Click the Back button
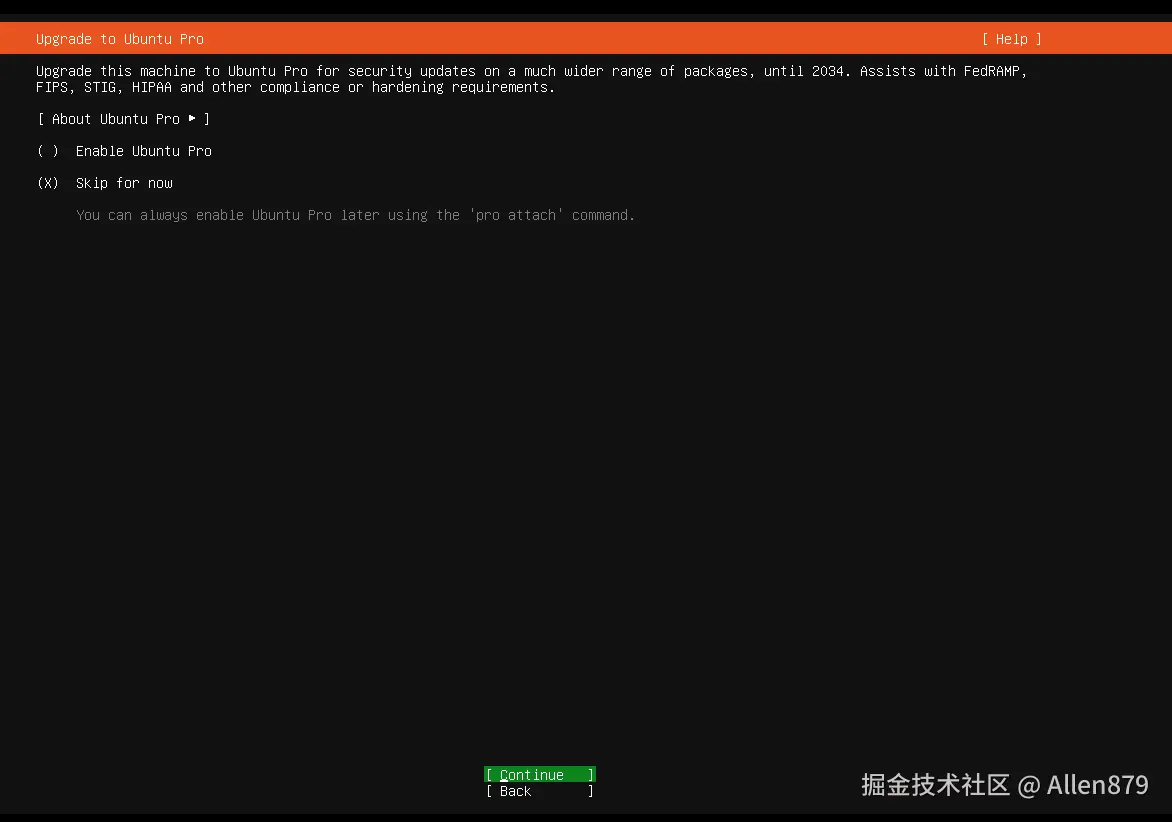 [x=540, y=791]
